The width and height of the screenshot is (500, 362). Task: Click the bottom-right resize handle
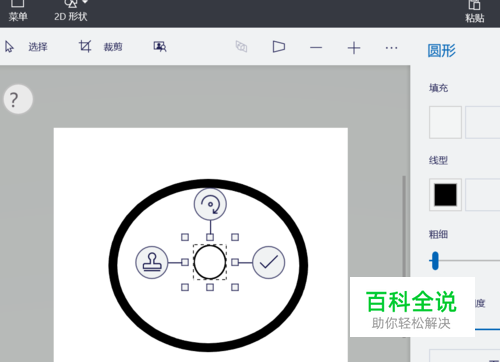tap(235, 287)
